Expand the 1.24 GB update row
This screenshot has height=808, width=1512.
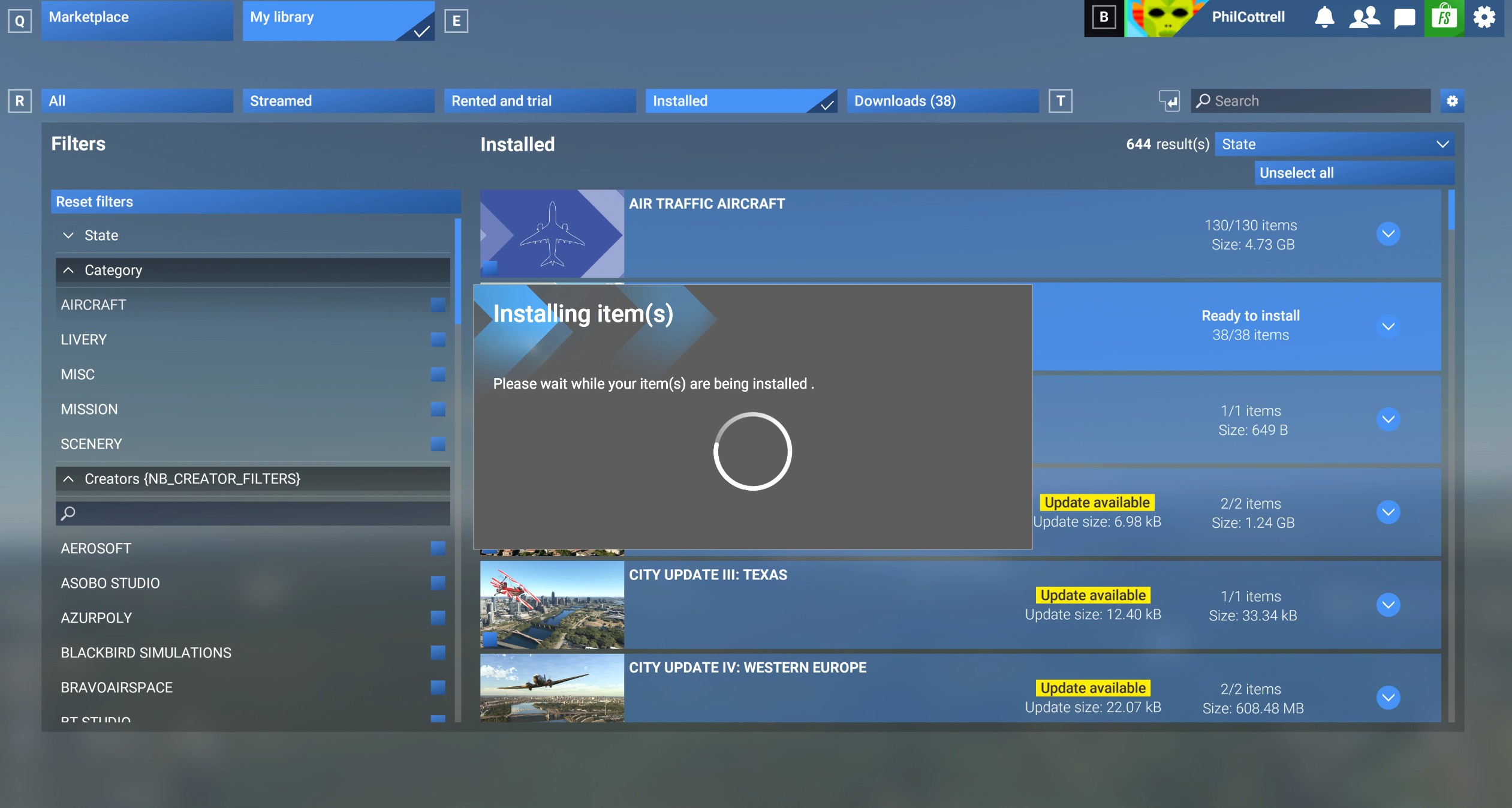(1388, 512)
